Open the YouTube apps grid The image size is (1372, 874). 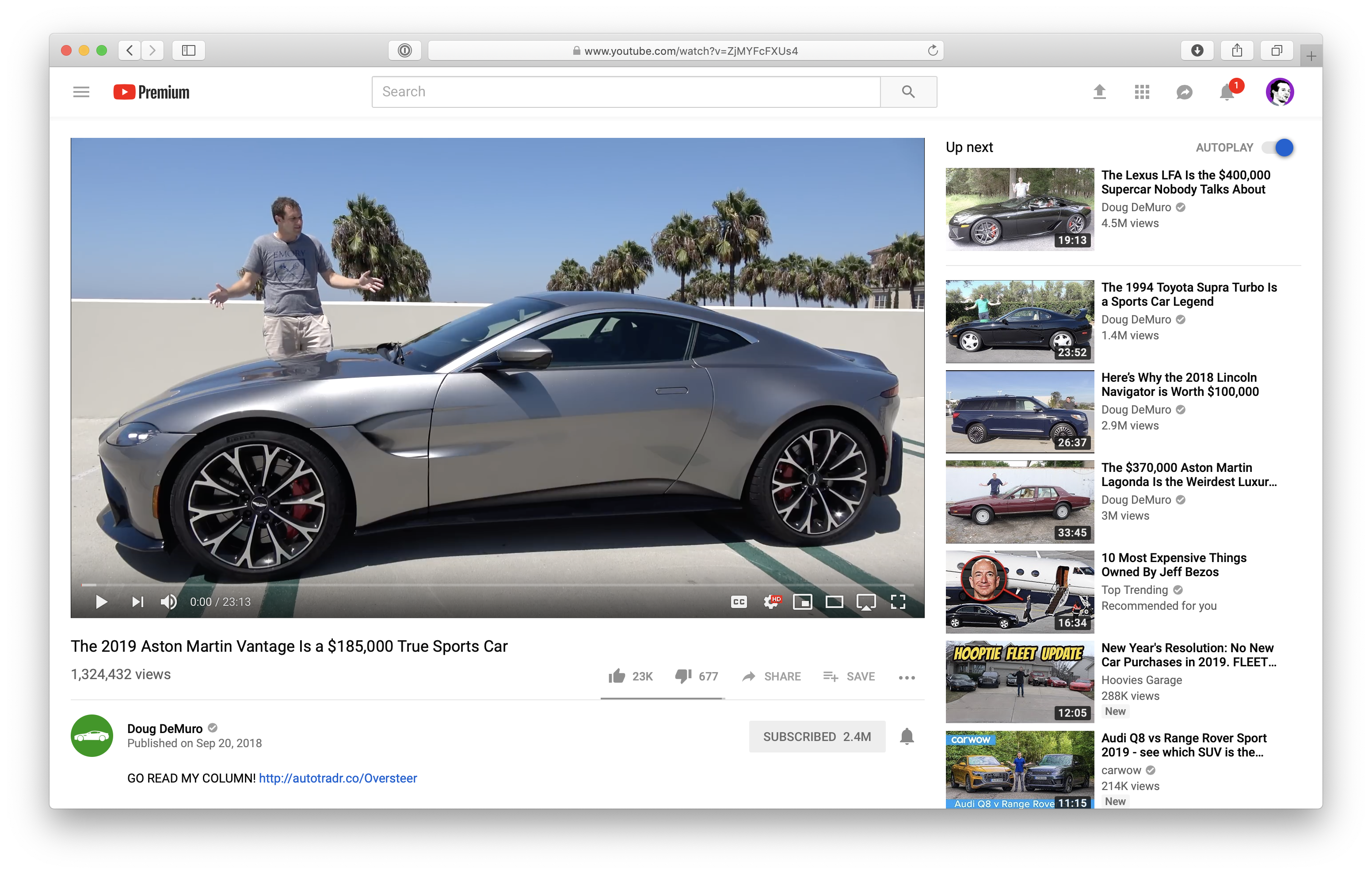pos(1142,92)
